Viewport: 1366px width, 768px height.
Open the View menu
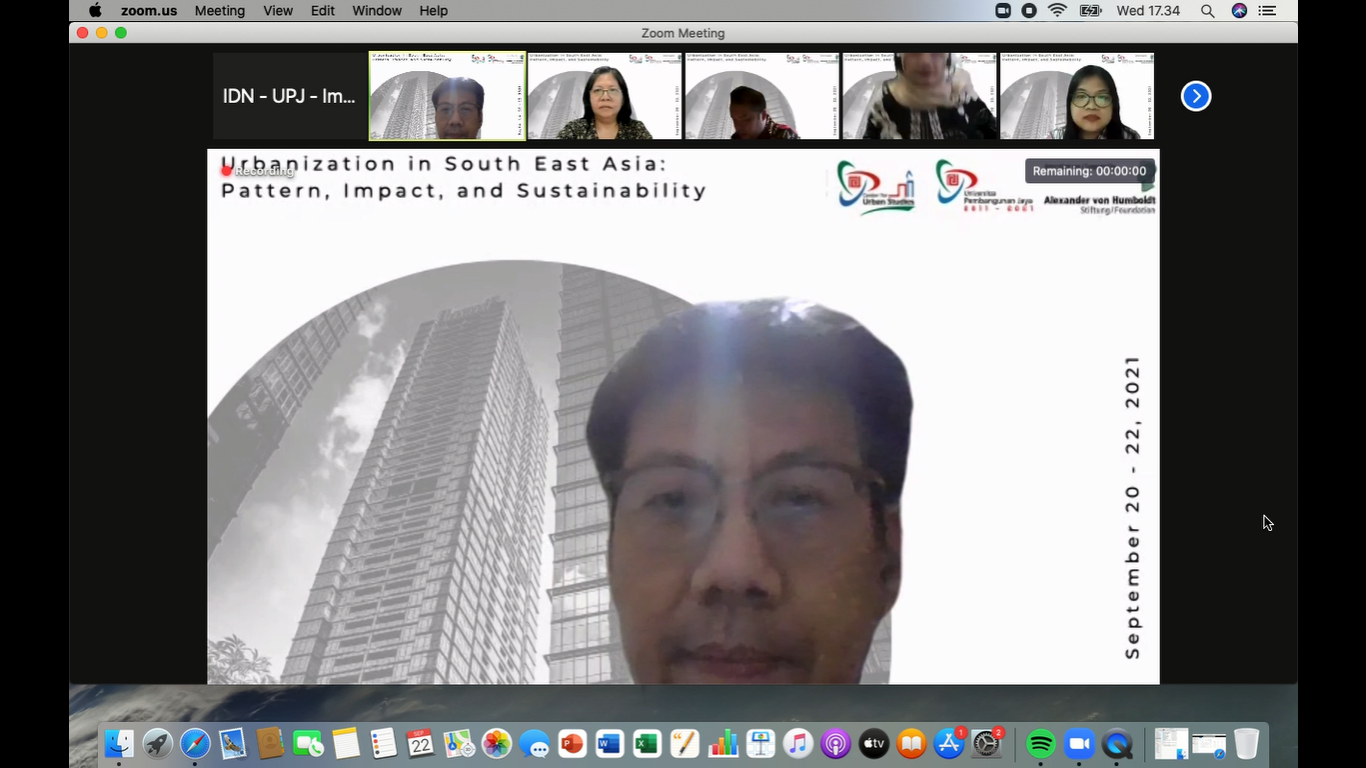278,10
